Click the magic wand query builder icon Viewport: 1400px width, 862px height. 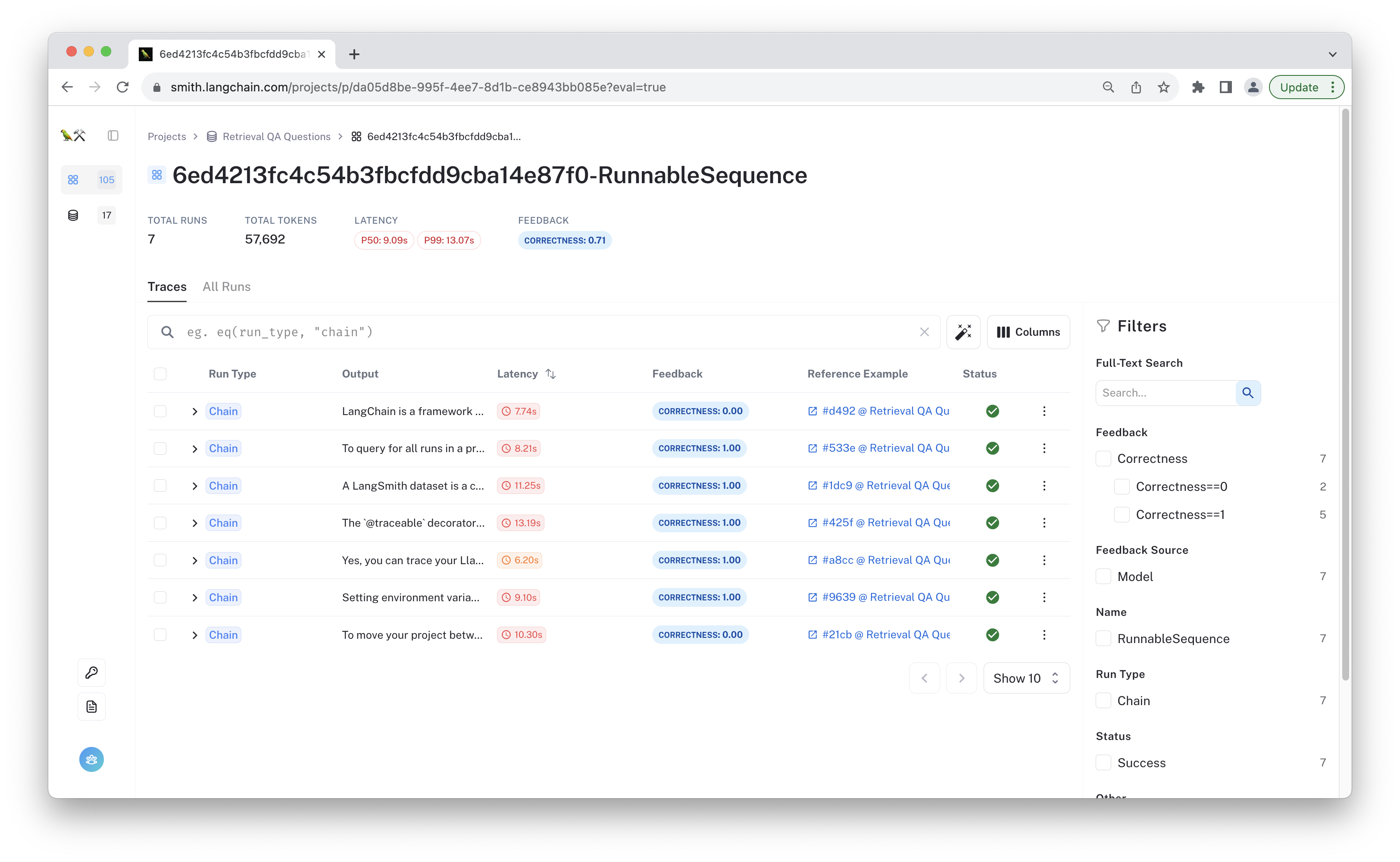(x=963, y=332)
